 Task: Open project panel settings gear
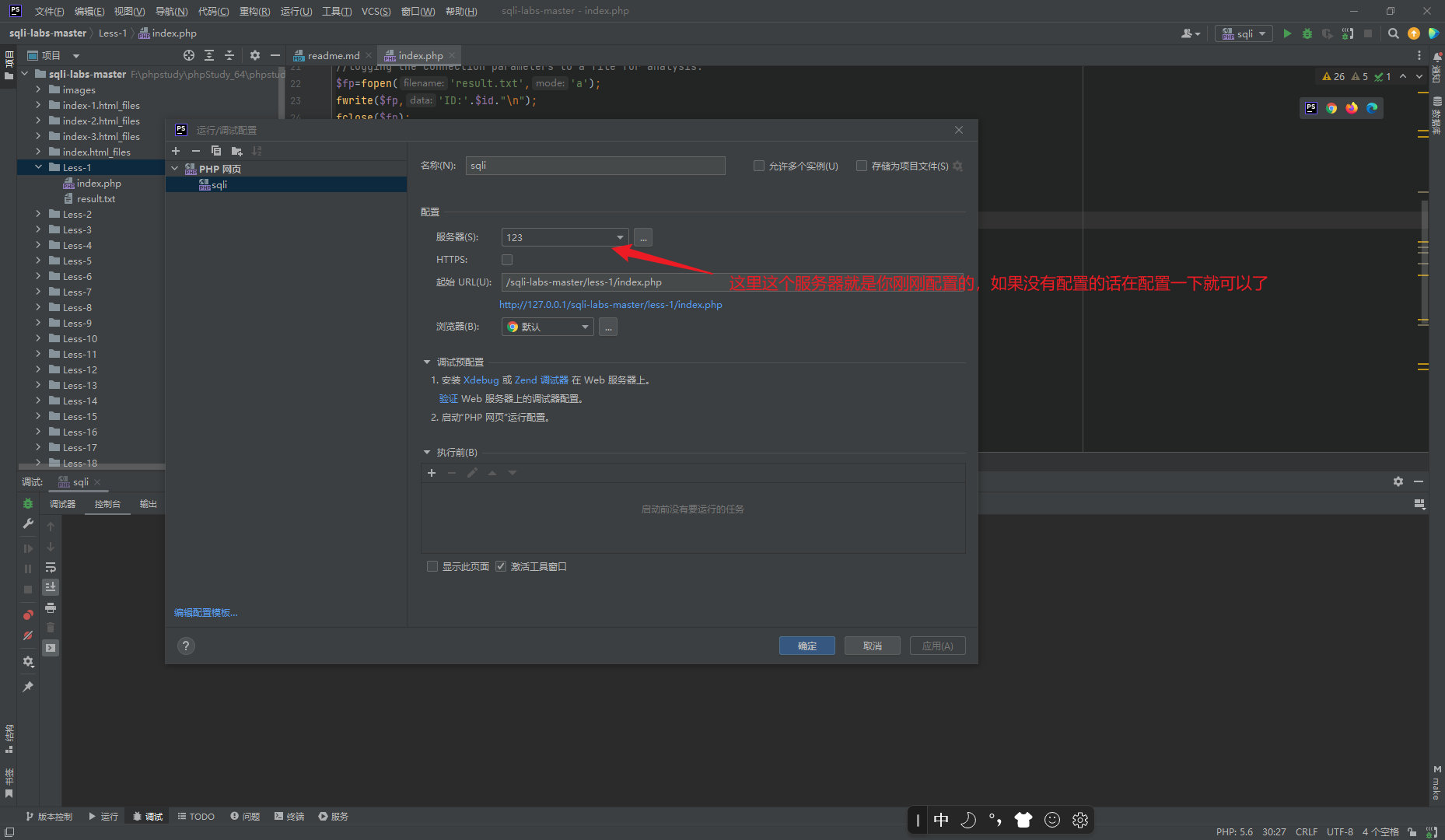pos(254,55)
